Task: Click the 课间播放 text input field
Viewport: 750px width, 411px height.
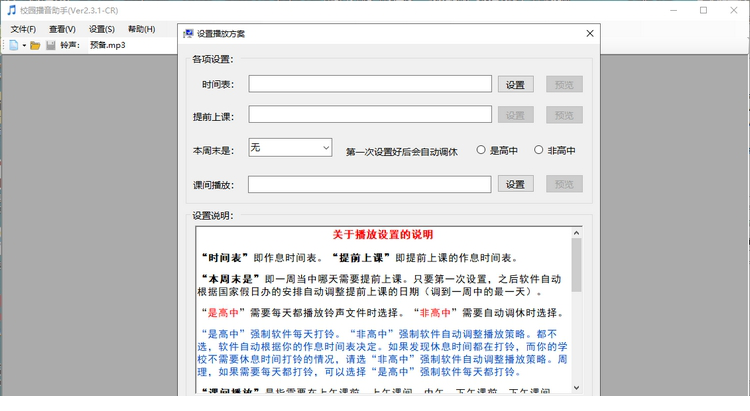Action: pos(370,184)
